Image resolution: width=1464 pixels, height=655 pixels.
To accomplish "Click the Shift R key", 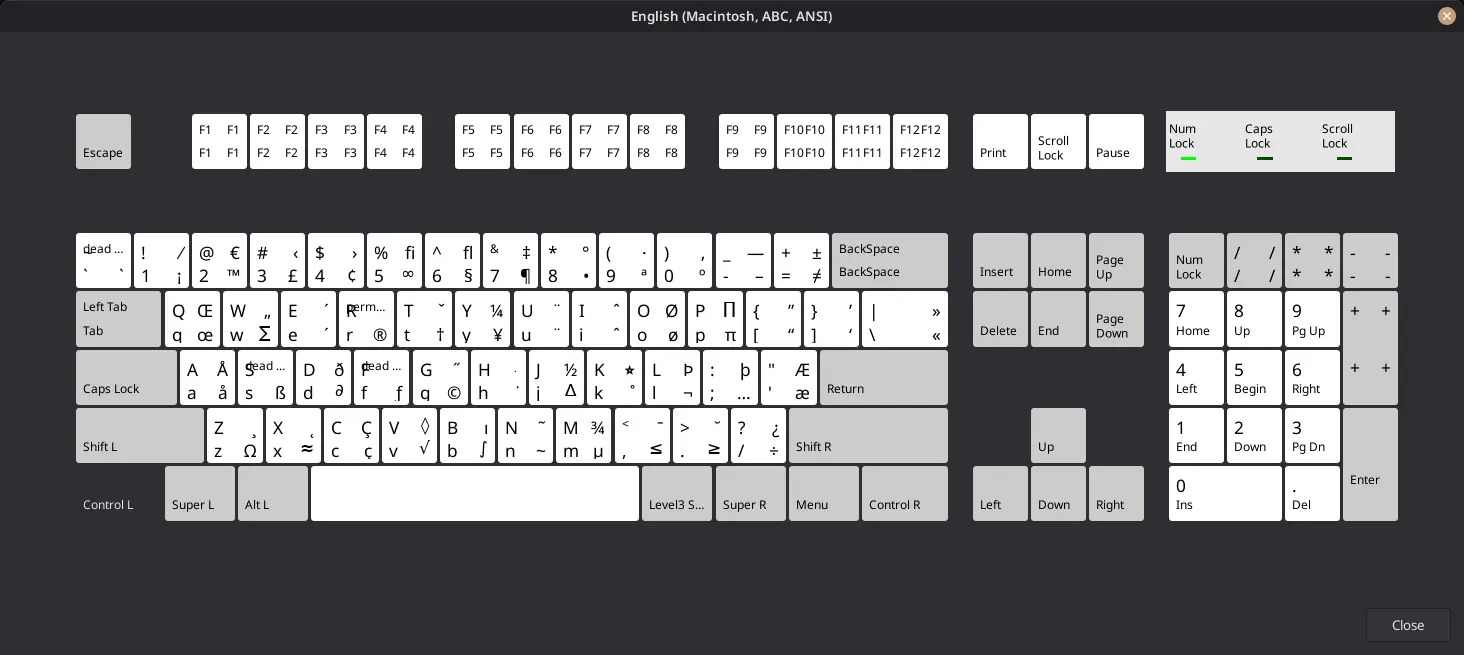I will pyautogui.click(x=868, y=435).
